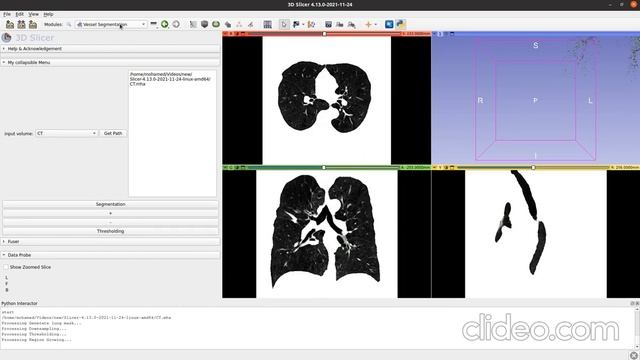The image size is (640, 360).
Task: Click the pin icon in the 3D view bar
Action: pyautogui.click(x=434, y=34)
